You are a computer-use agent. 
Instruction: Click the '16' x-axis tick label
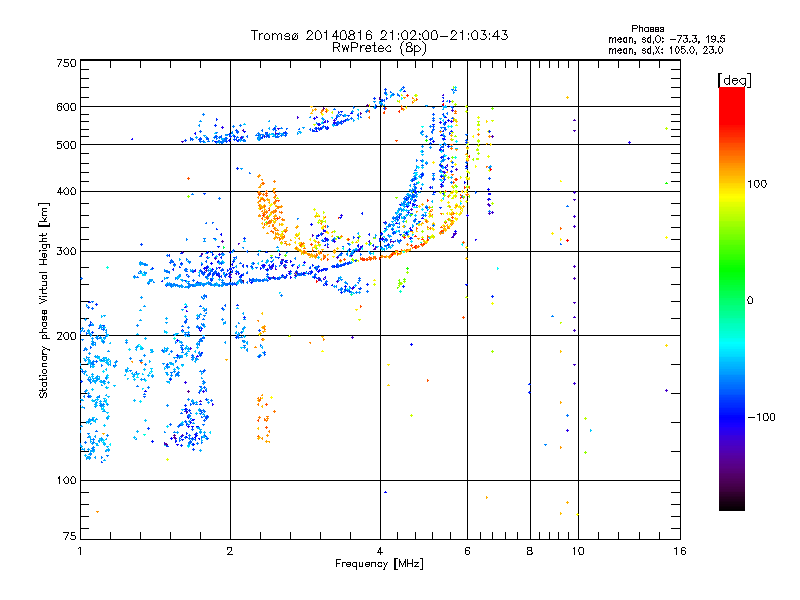click(680, 552)
